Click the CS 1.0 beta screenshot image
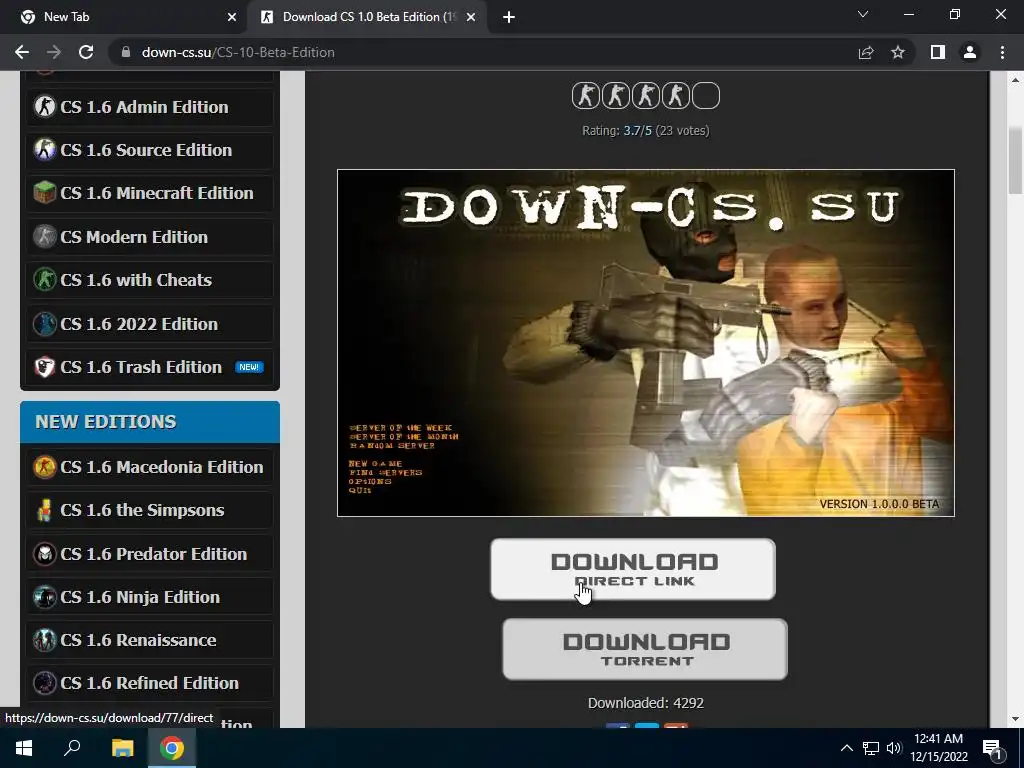Viewport: 1024px width, 768px height. 646,343
